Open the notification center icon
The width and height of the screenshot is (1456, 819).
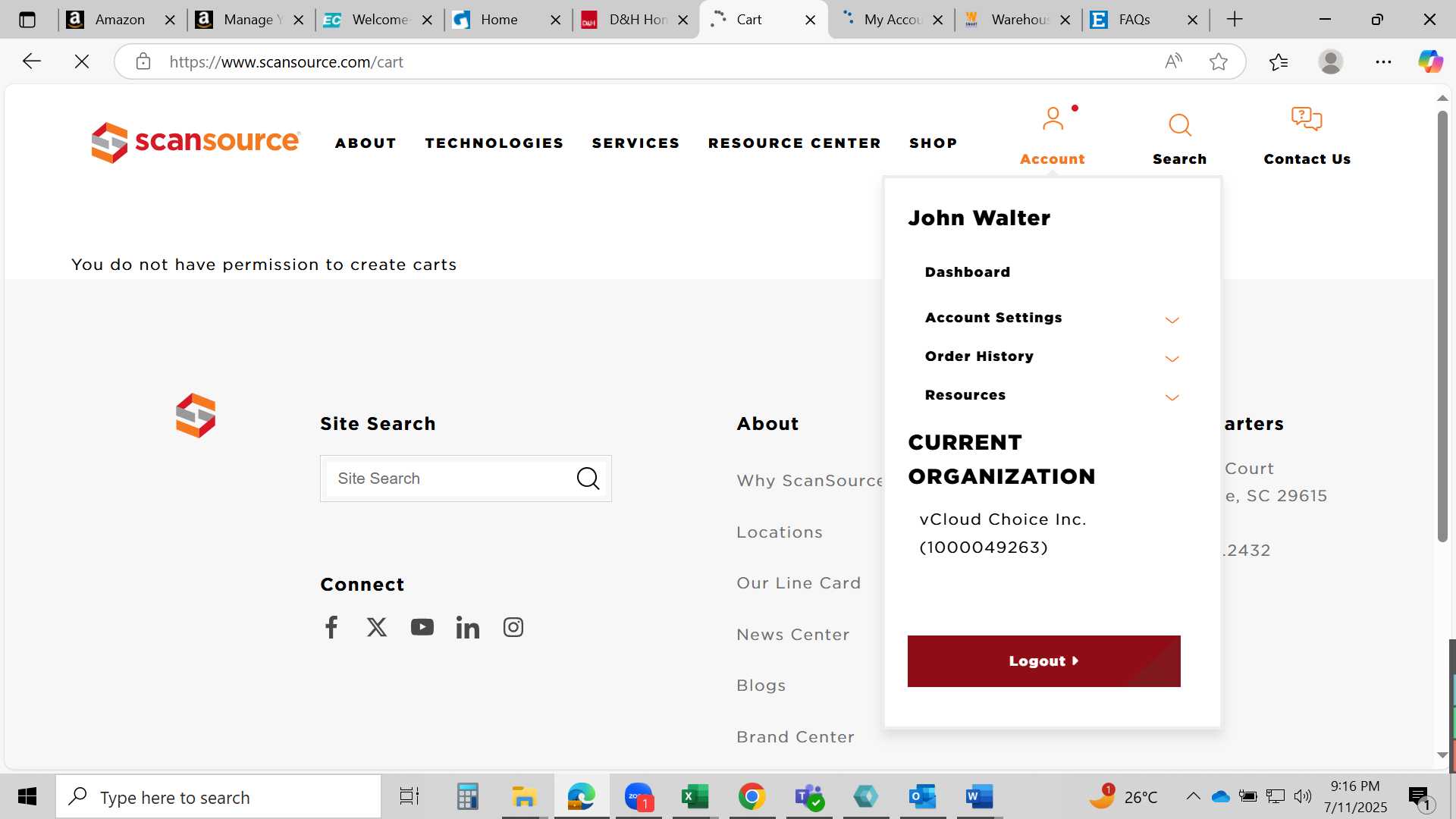coord(1420,797)
